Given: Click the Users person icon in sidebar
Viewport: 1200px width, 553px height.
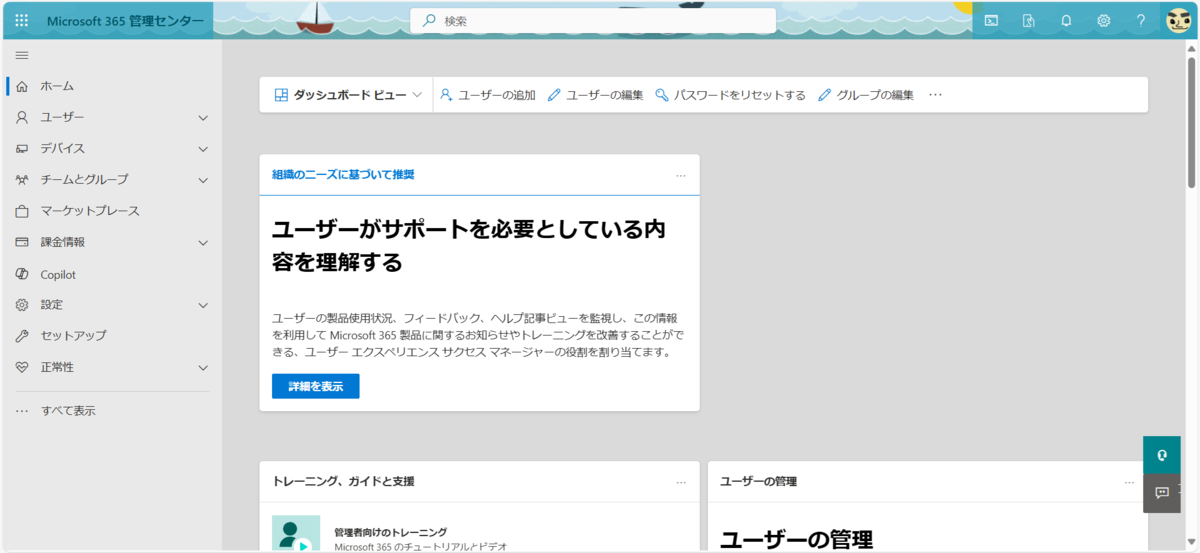Looking at the screenshot, I should (22, 117).
